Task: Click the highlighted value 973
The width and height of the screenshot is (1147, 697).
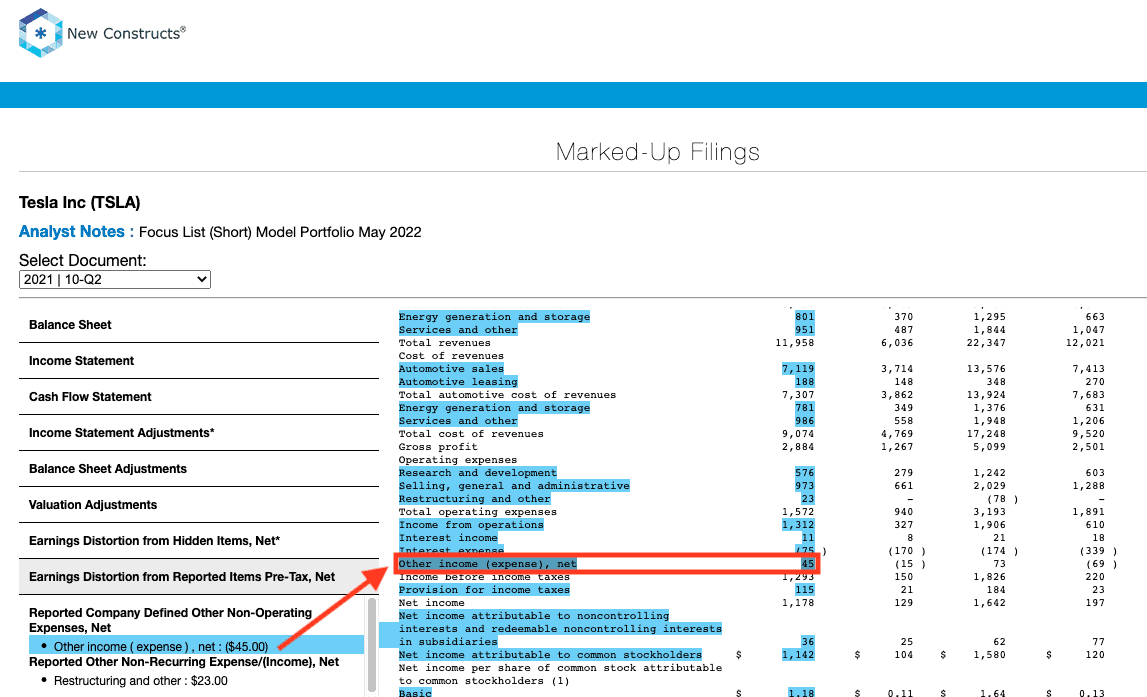Action: (804, 486)
